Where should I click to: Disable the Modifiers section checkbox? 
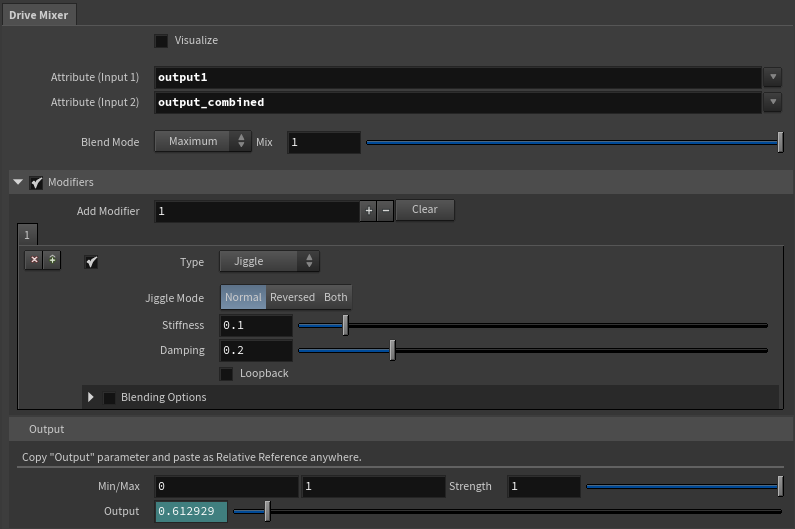tap(36, 183)
